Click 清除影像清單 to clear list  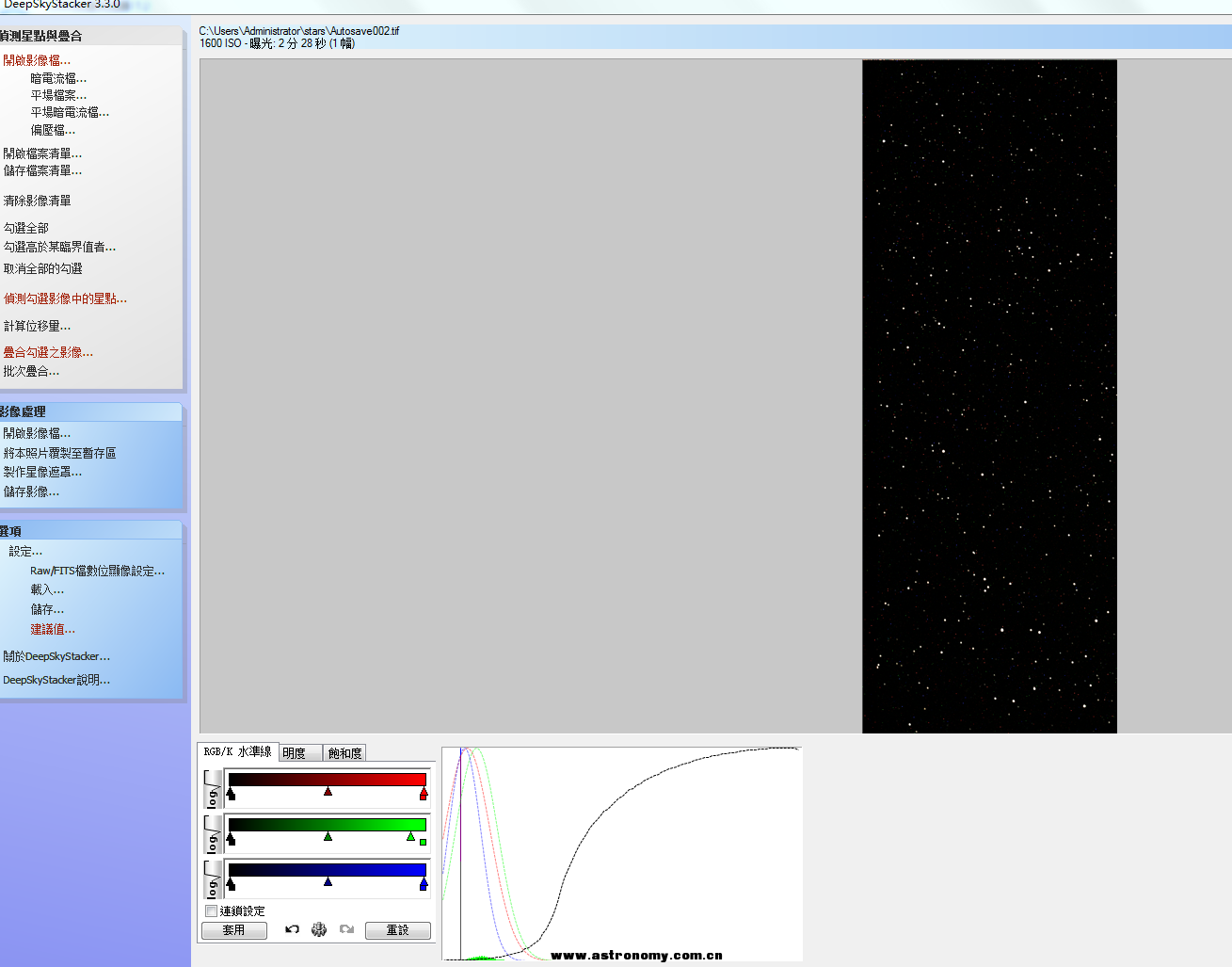(x=37, y=201)
